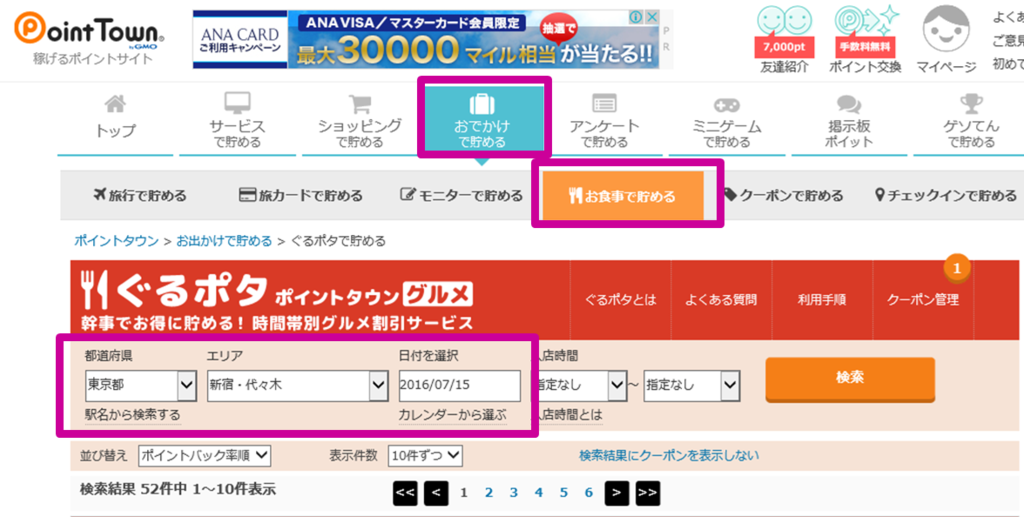Go to results page 6

click(x=588, y=493)
